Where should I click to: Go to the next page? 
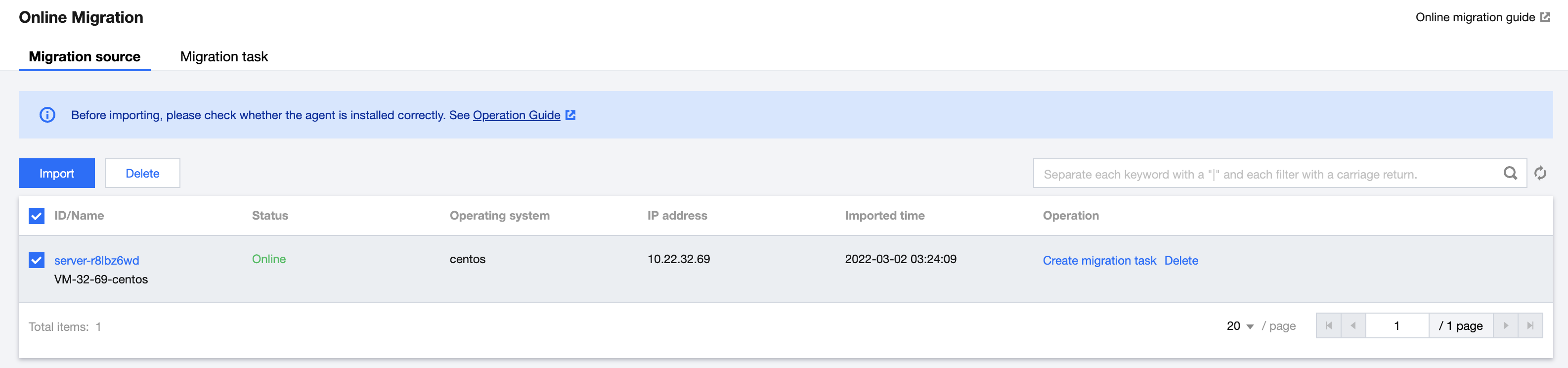1505,326
